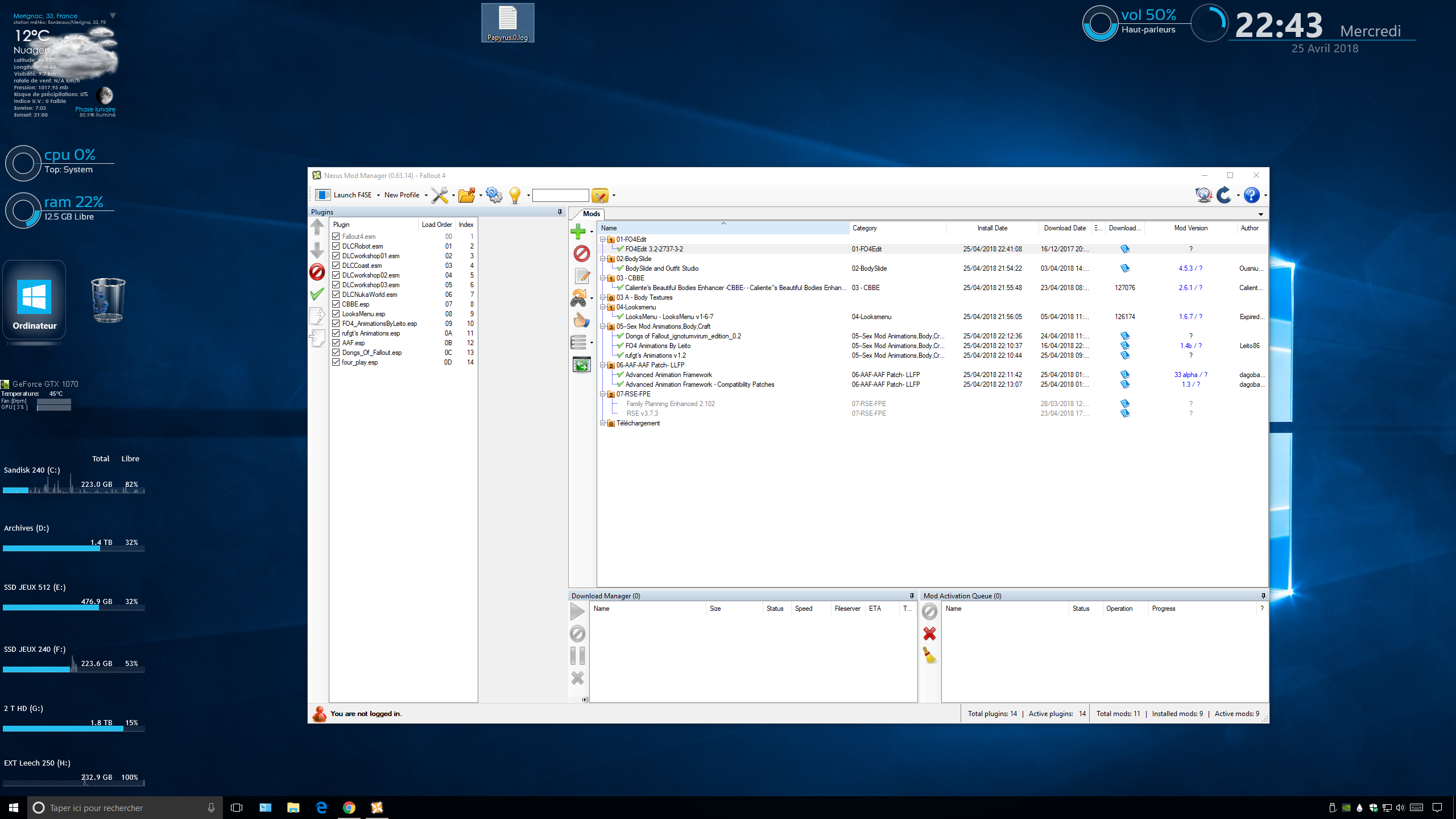This screenshot has width=1456, height=819.
Task: Sort plugins by Load Order column
Action: (437, 225)
